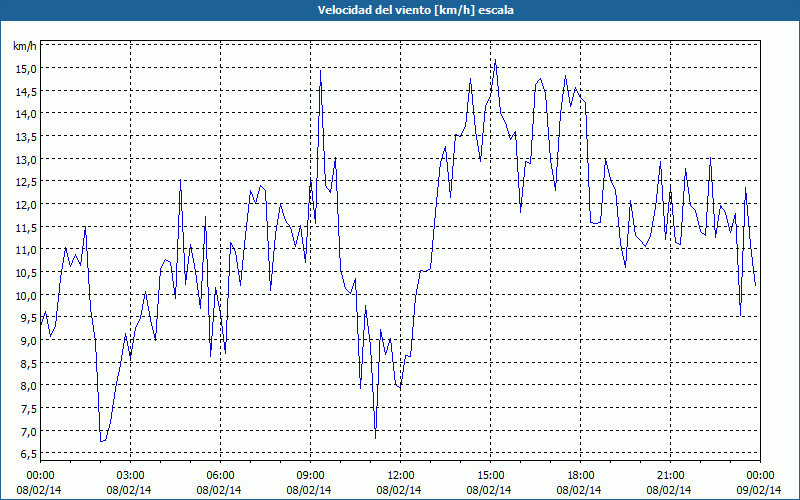
Task: Click the 06:00 time axis label
Action: pyautogui.click(x=220, y=476)
